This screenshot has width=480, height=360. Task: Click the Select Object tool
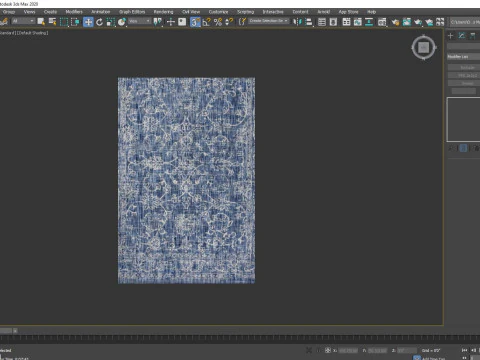pos(41,22)
